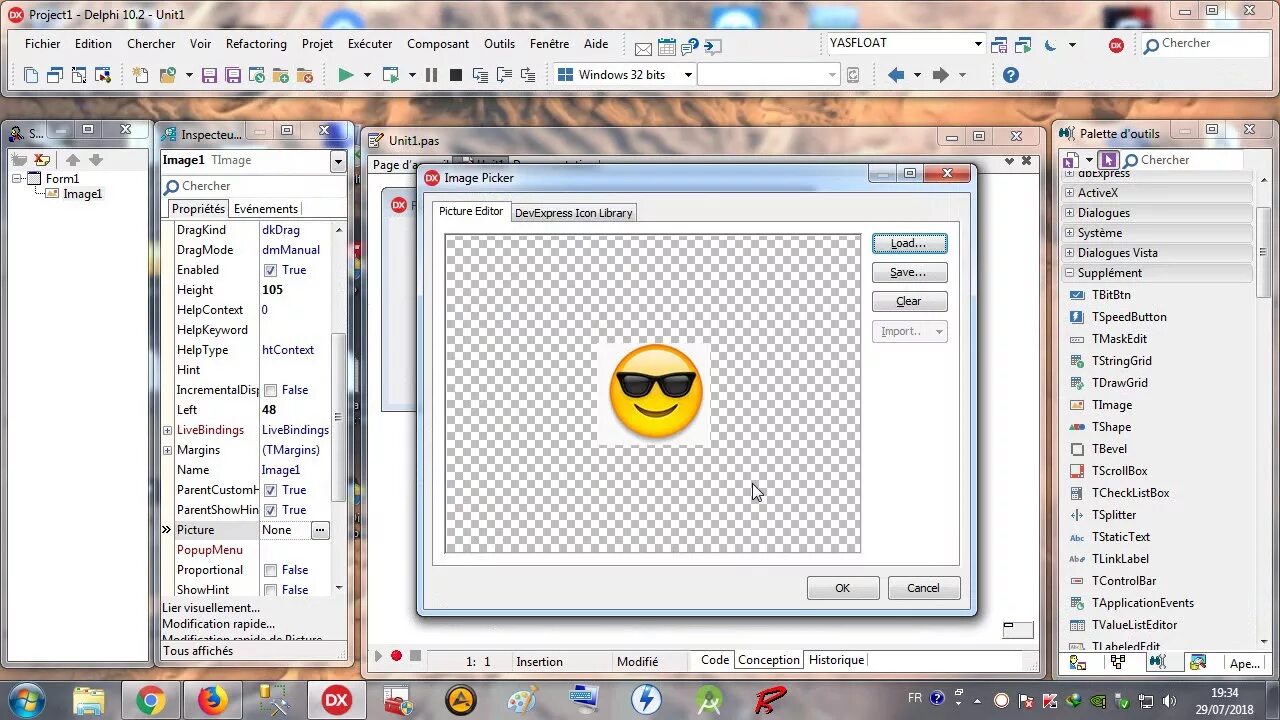Viewport: 1280px width, 720px height.
Task: Toggle the Proportional property checkbox
Action: pyautogui.click(x=270, y=570)
